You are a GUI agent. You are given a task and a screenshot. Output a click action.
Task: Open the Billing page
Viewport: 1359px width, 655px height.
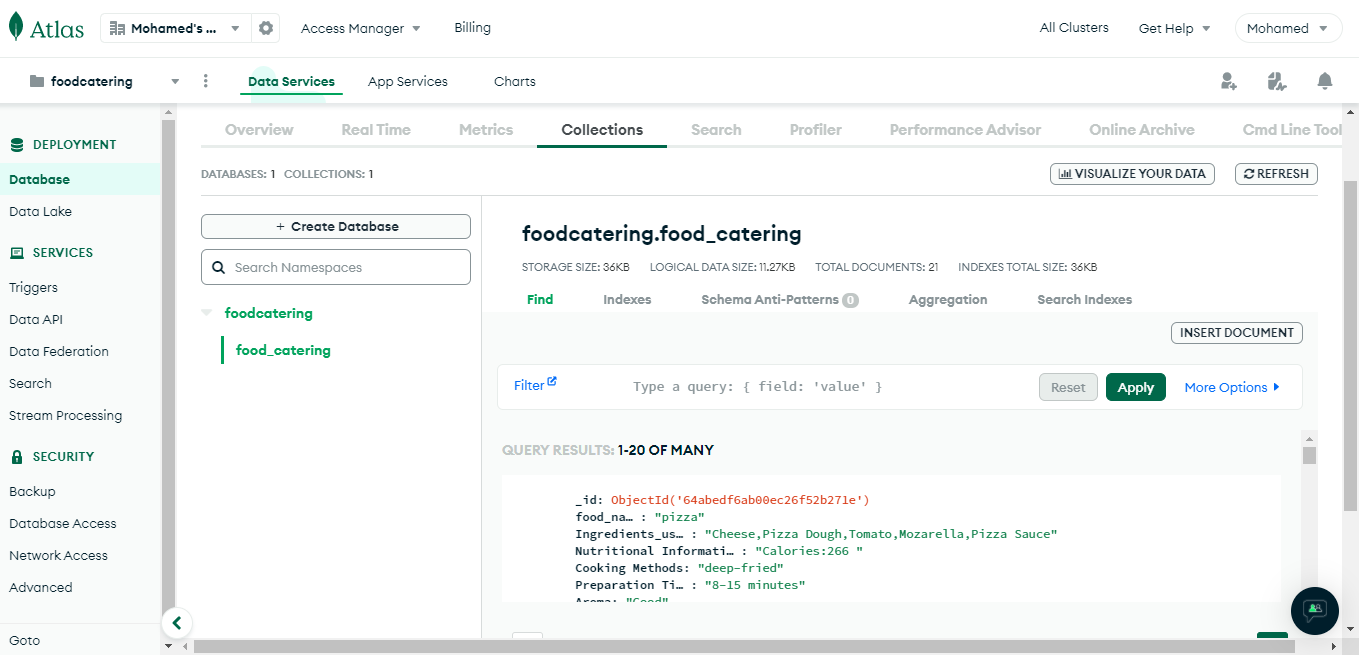pyautogui.click(x=472, y=28)
